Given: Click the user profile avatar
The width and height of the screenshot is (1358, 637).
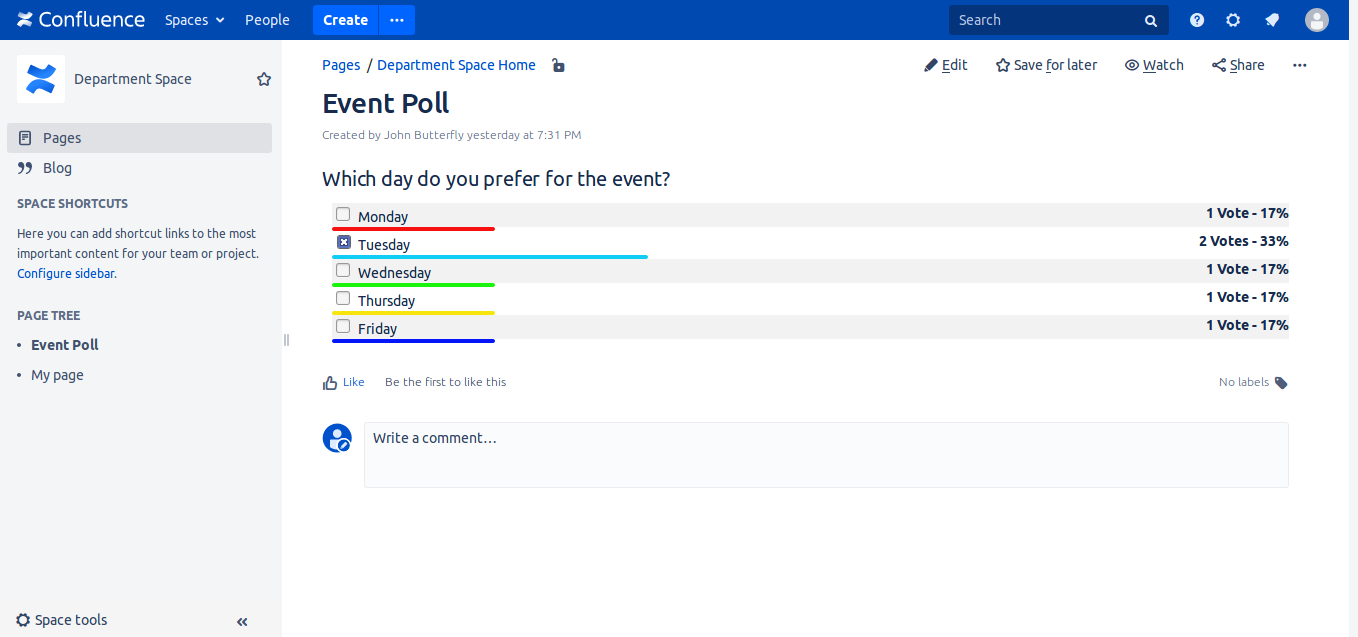Looking at the screenshot, I should tap(1317, 20).
